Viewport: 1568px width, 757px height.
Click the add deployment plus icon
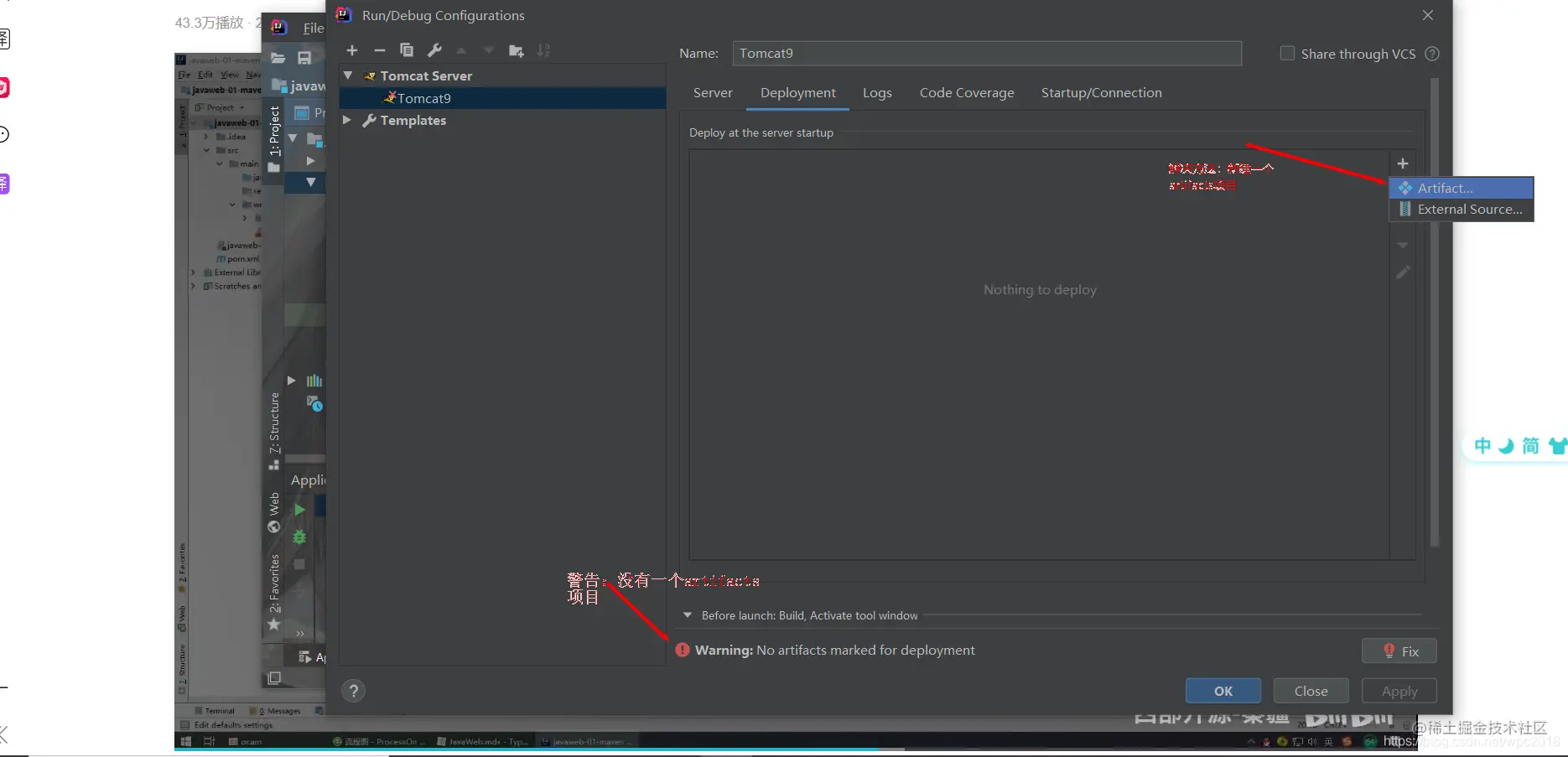pos(1403,163)
